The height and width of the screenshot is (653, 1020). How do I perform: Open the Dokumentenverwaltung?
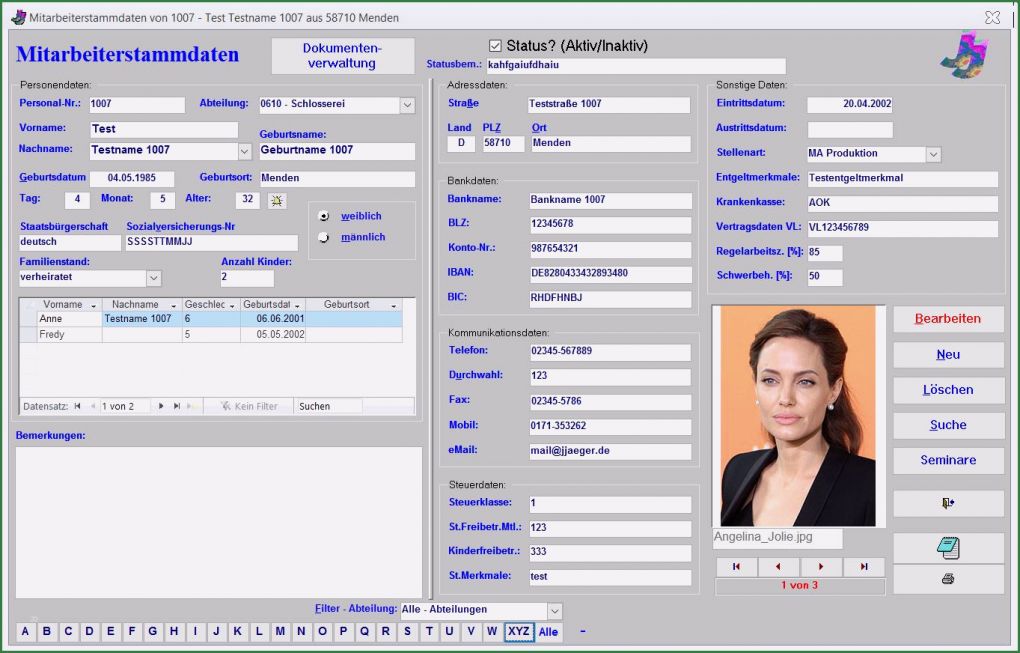tap(342, 54)
